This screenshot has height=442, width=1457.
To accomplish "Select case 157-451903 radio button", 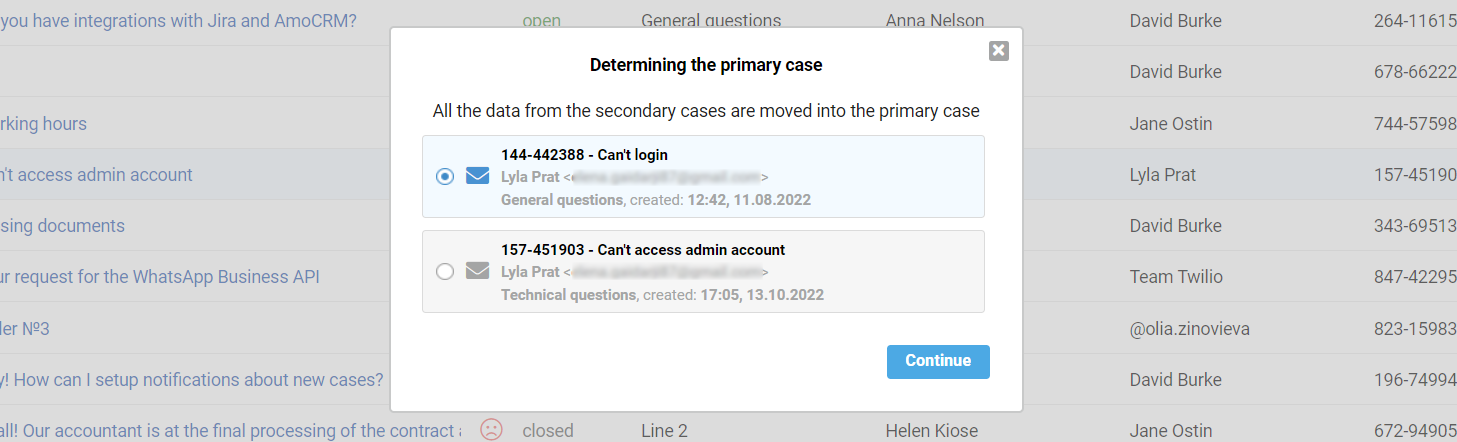I will (445, 271).
